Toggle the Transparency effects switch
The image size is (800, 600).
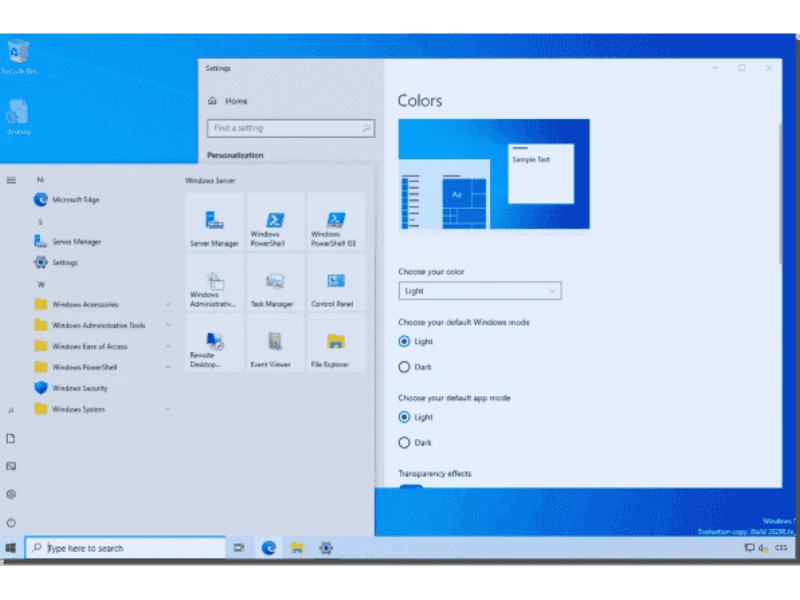click(411, 486)
